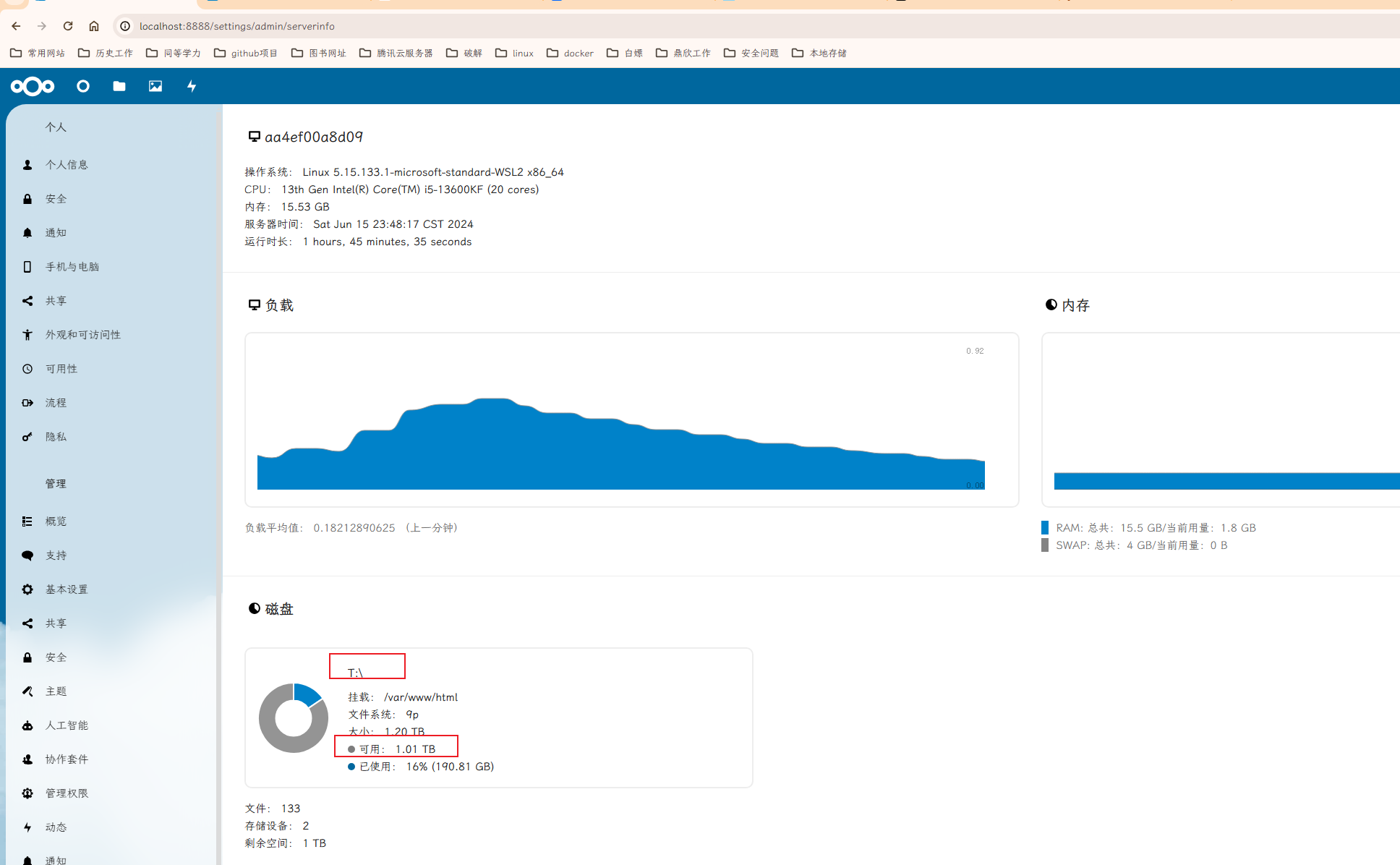Open 基本设置 admin settings
Screen dimensions: 1400x865
coord(67,589)
